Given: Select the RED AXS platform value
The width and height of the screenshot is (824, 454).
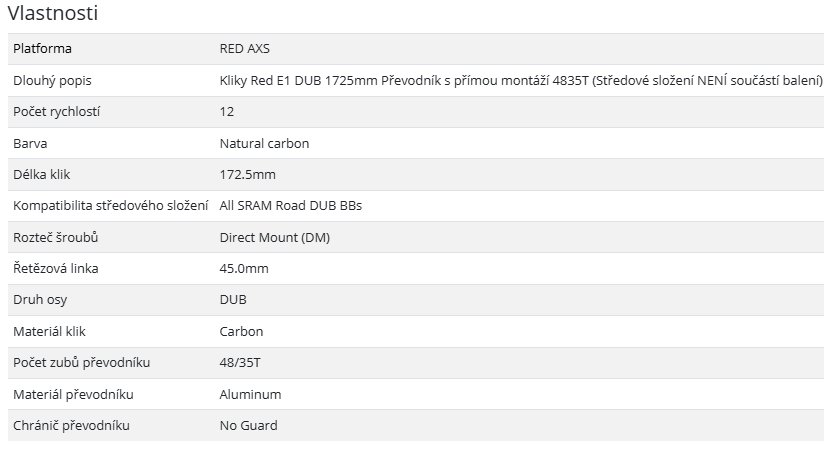Looking at the screenshot, I should pos(244,49).
